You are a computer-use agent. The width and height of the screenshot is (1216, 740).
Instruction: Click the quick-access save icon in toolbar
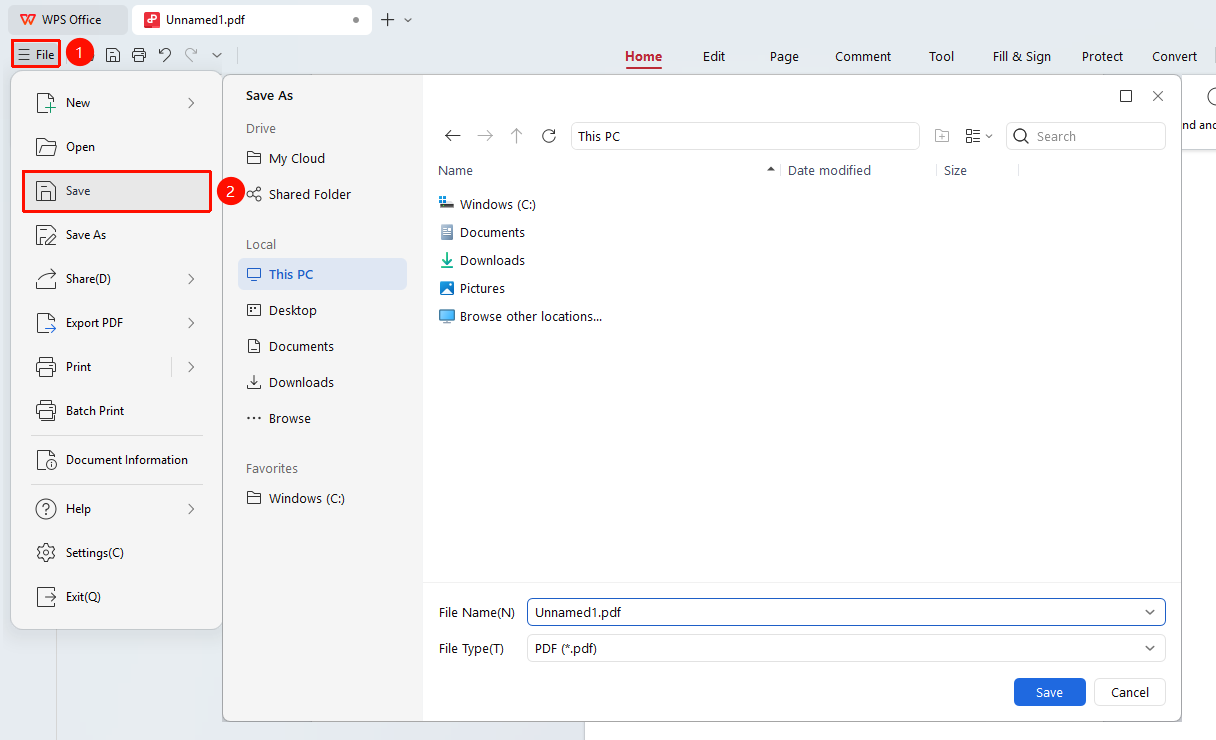click(x=113, y=55)
